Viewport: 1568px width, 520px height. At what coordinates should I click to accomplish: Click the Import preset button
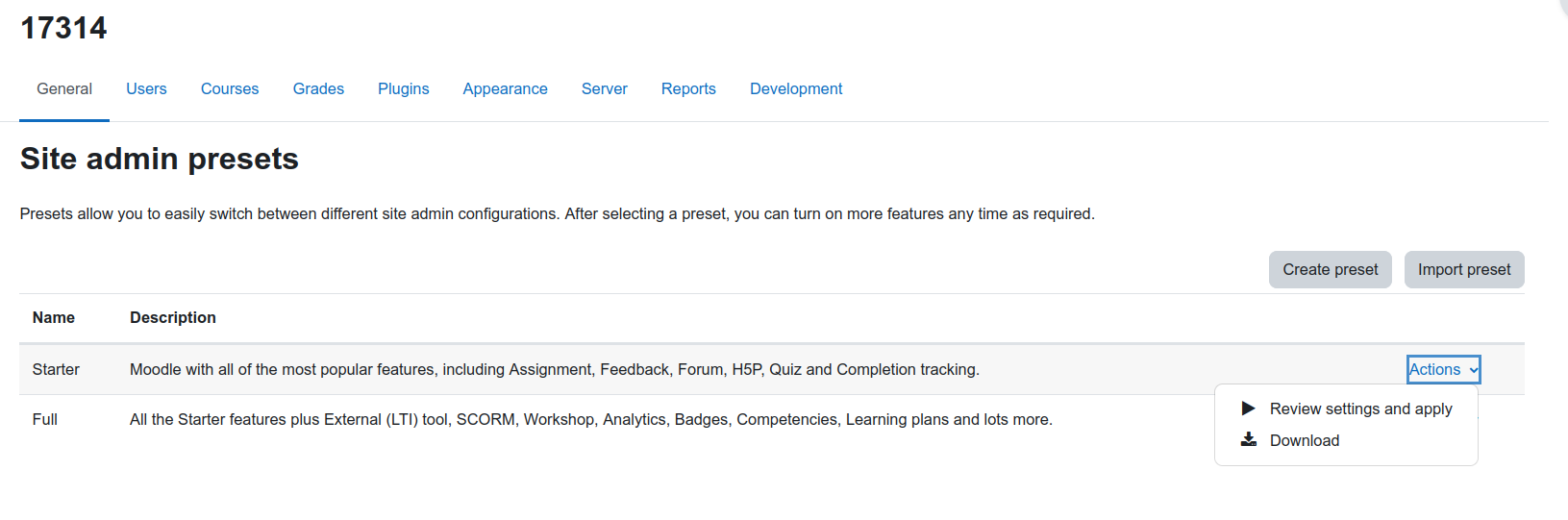(1464, 269)
